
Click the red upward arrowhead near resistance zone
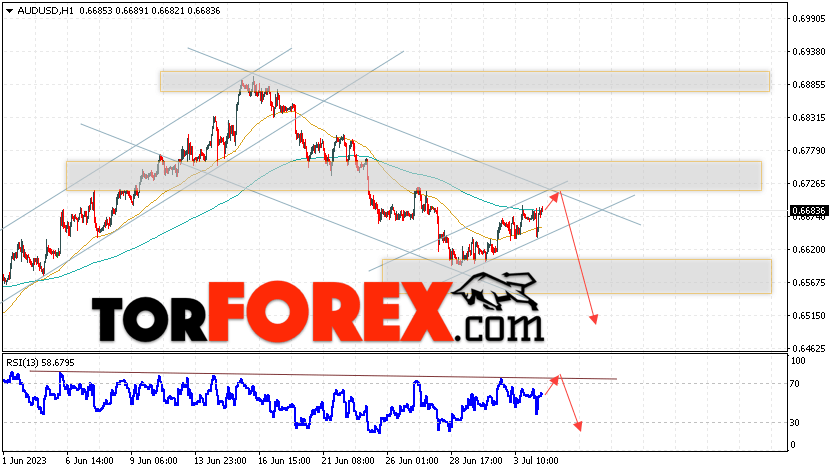coord(555,196)
